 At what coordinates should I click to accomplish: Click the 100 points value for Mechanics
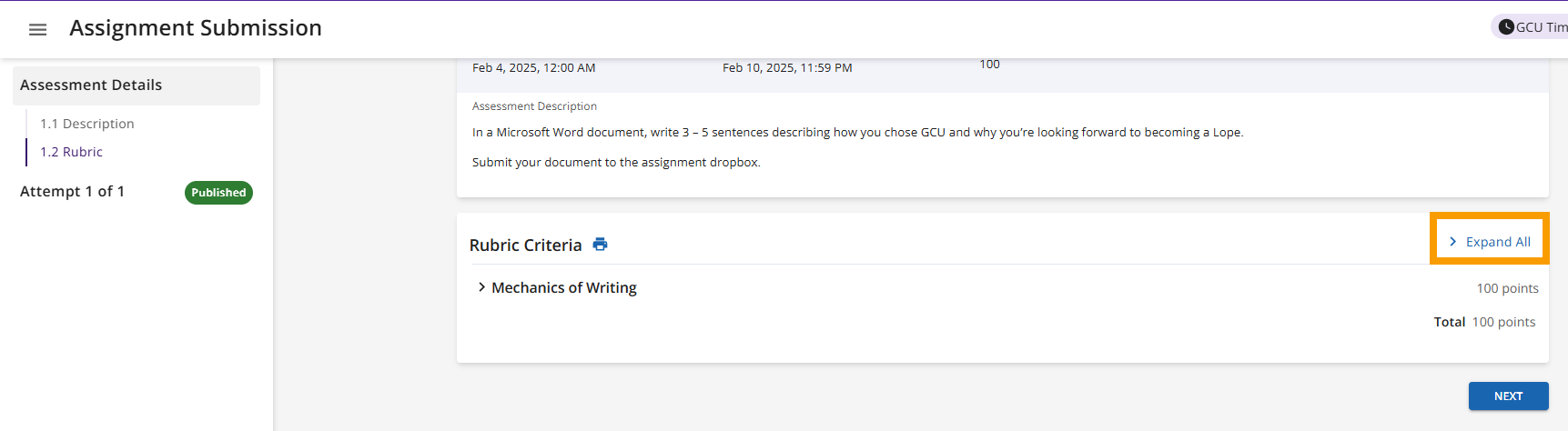1507,288
